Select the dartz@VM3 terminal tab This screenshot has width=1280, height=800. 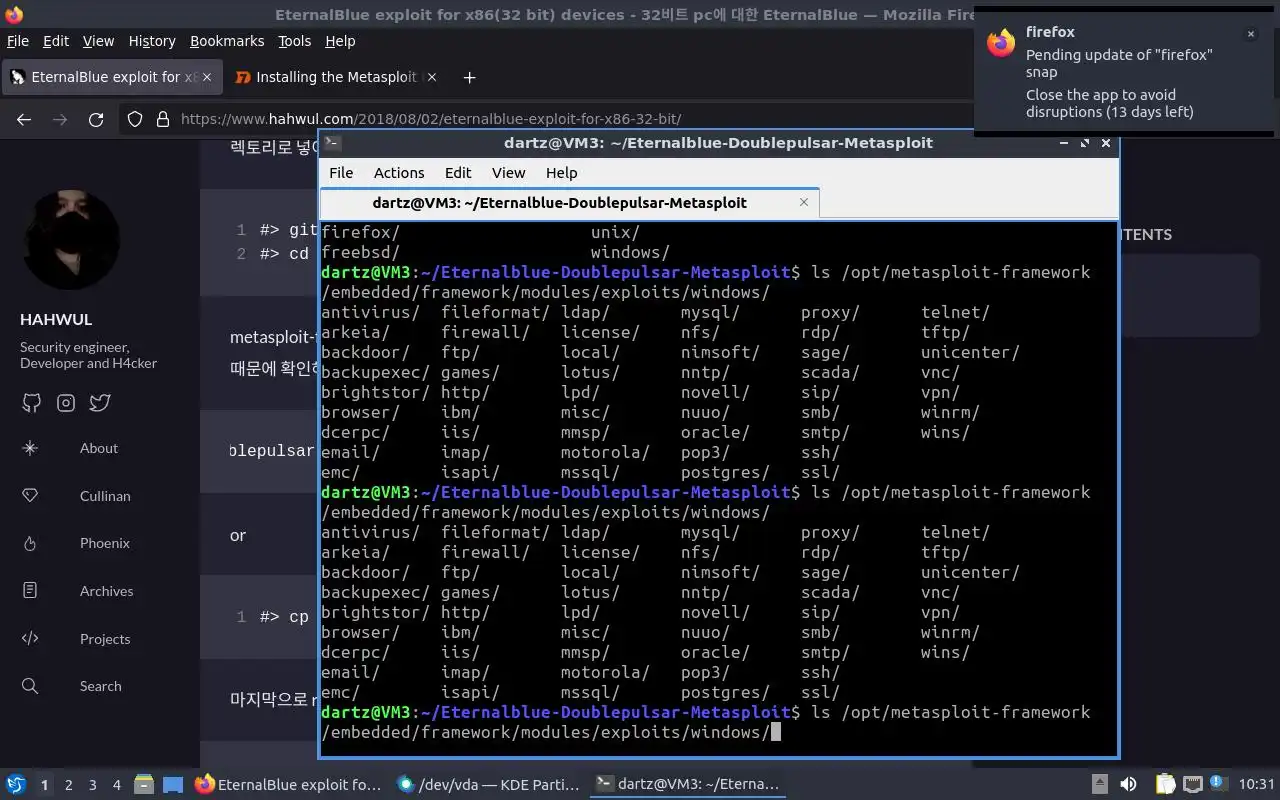(569, 202)
